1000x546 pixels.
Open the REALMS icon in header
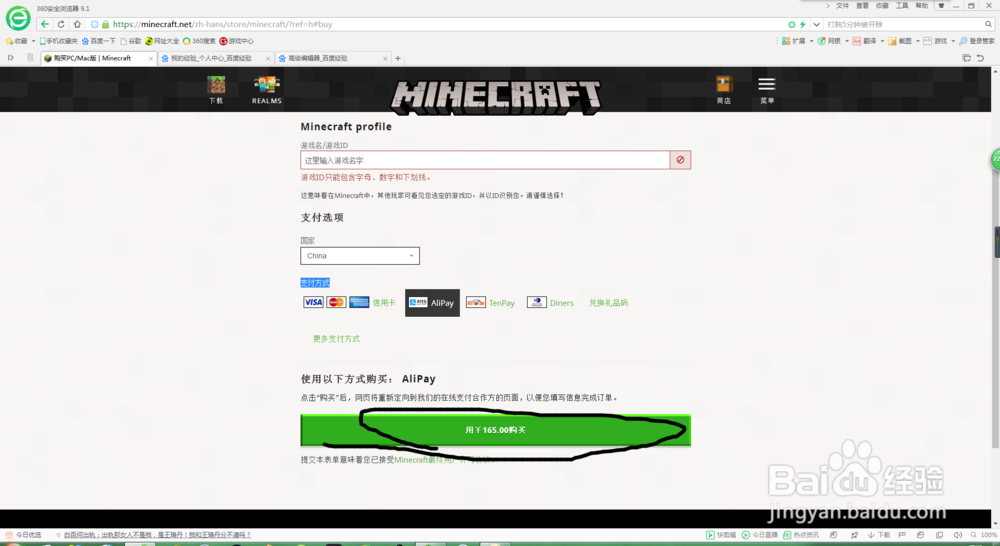tap(267, 90)
